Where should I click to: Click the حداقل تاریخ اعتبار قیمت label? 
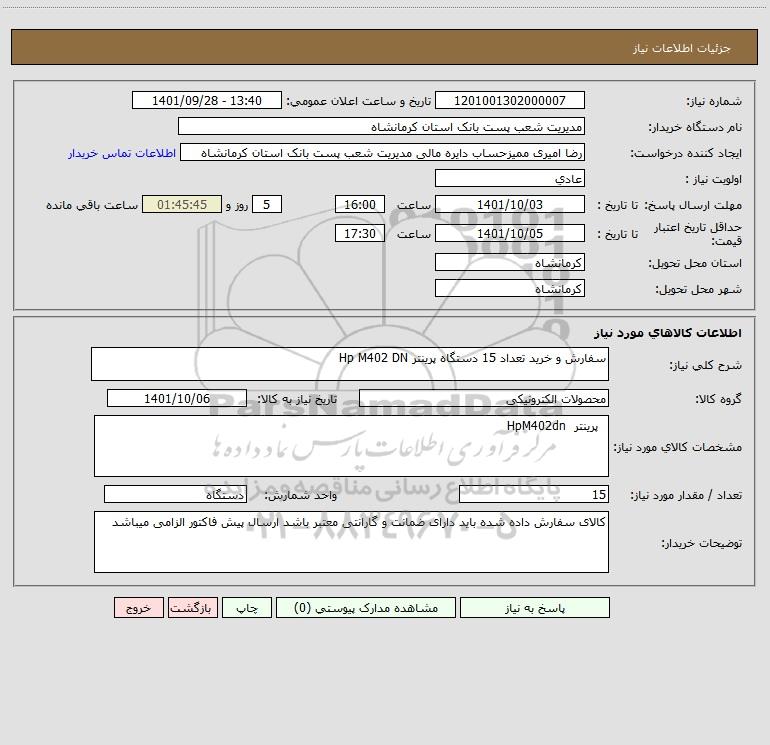[698, 234]
